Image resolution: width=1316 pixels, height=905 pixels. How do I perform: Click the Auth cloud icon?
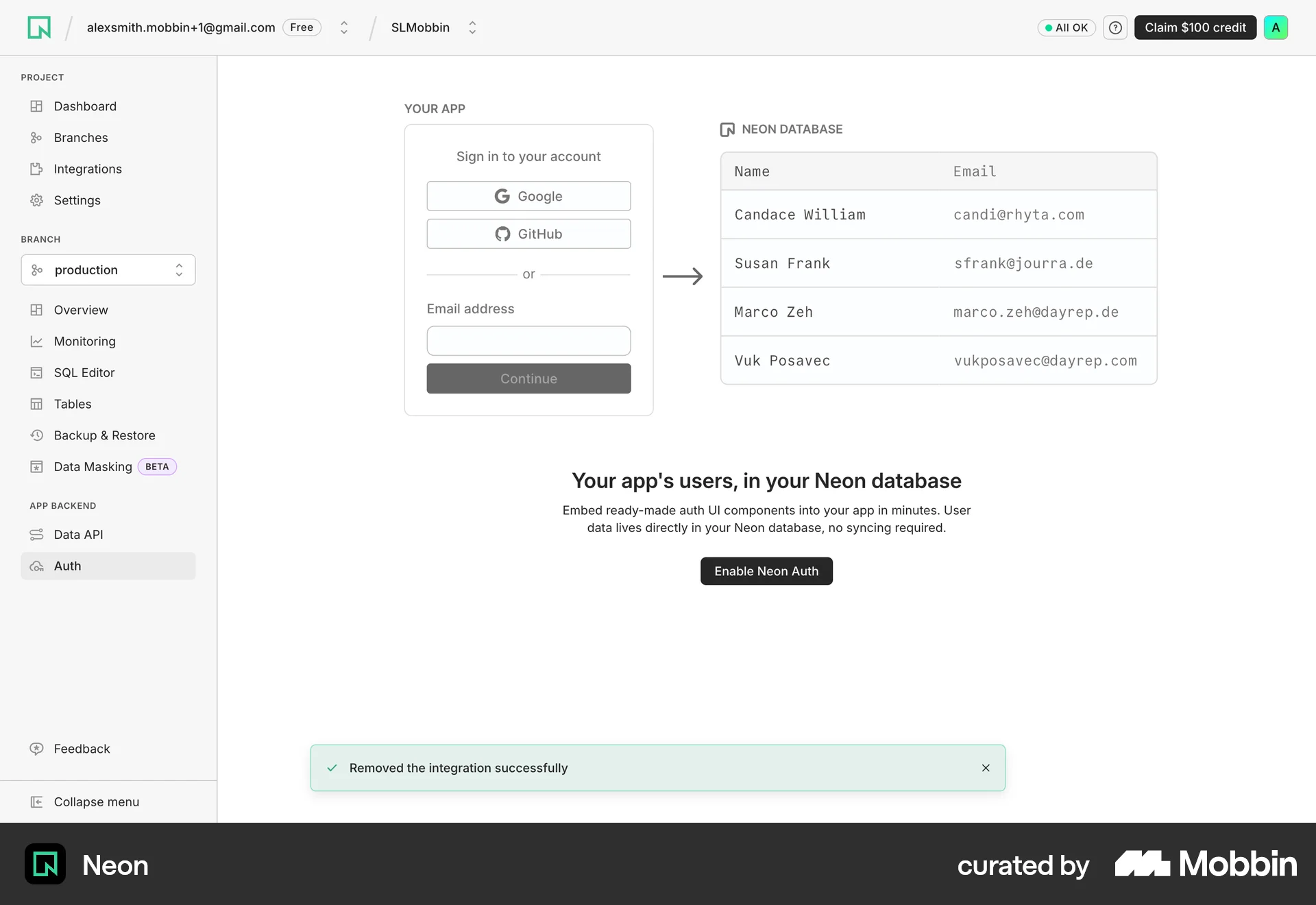[36, 566]
